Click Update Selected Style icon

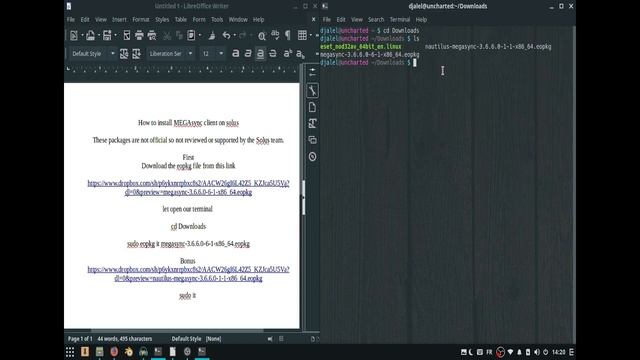coord(124,53)
